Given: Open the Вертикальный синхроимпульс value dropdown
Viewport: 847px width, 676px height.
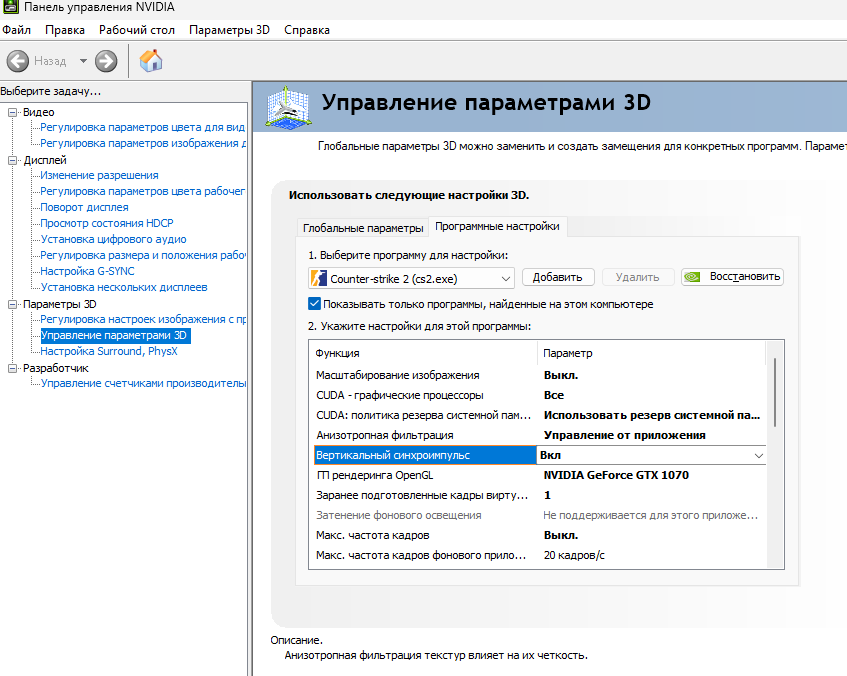Looking at the screenshot, I should 759,456.
